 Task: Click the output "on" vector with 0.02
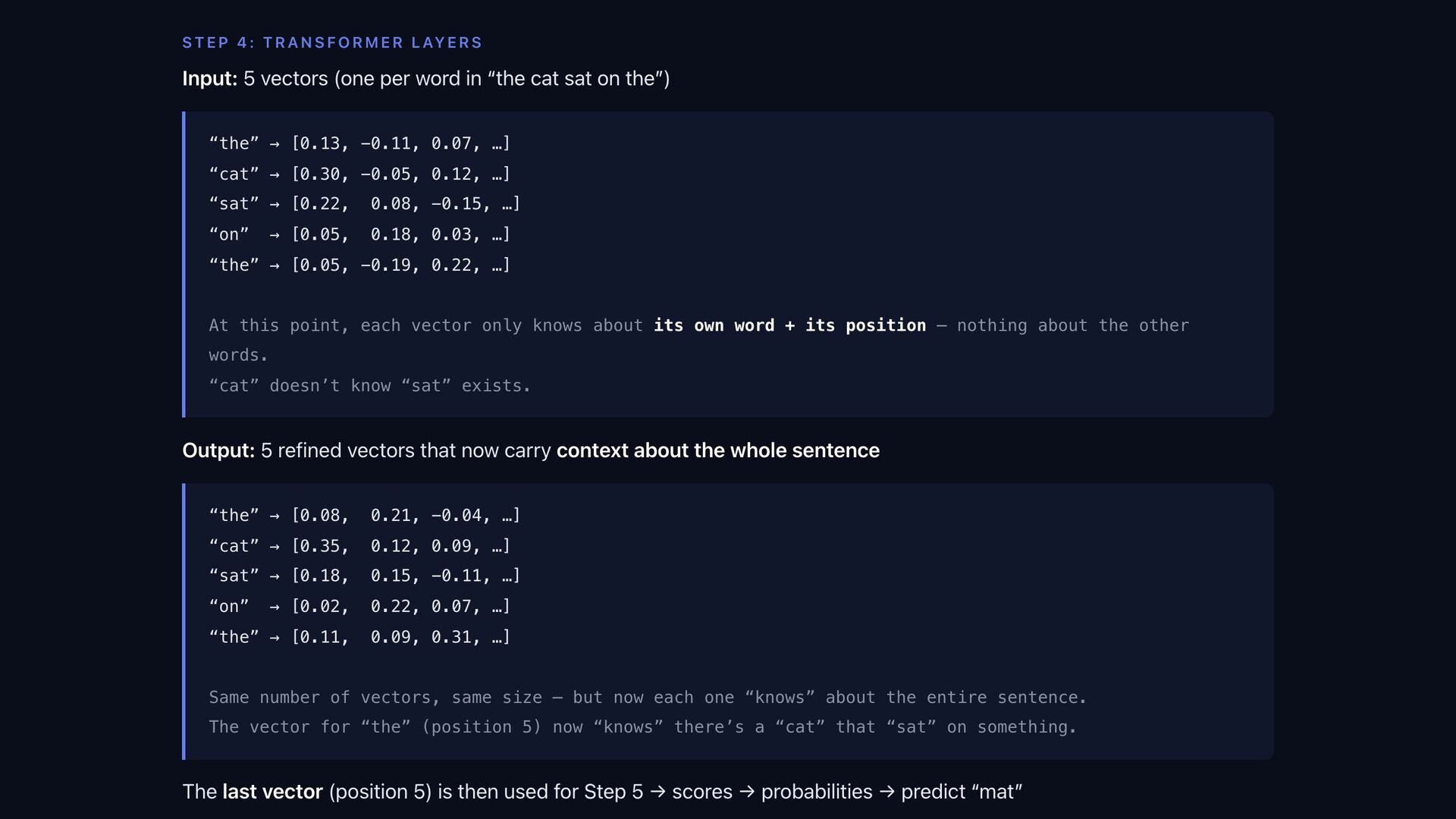click(x=359, y=607)
